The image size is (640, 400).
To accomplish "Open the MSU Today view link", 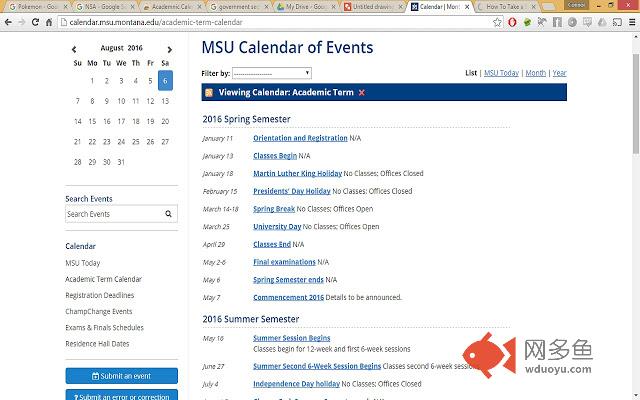I will [501, 73].
